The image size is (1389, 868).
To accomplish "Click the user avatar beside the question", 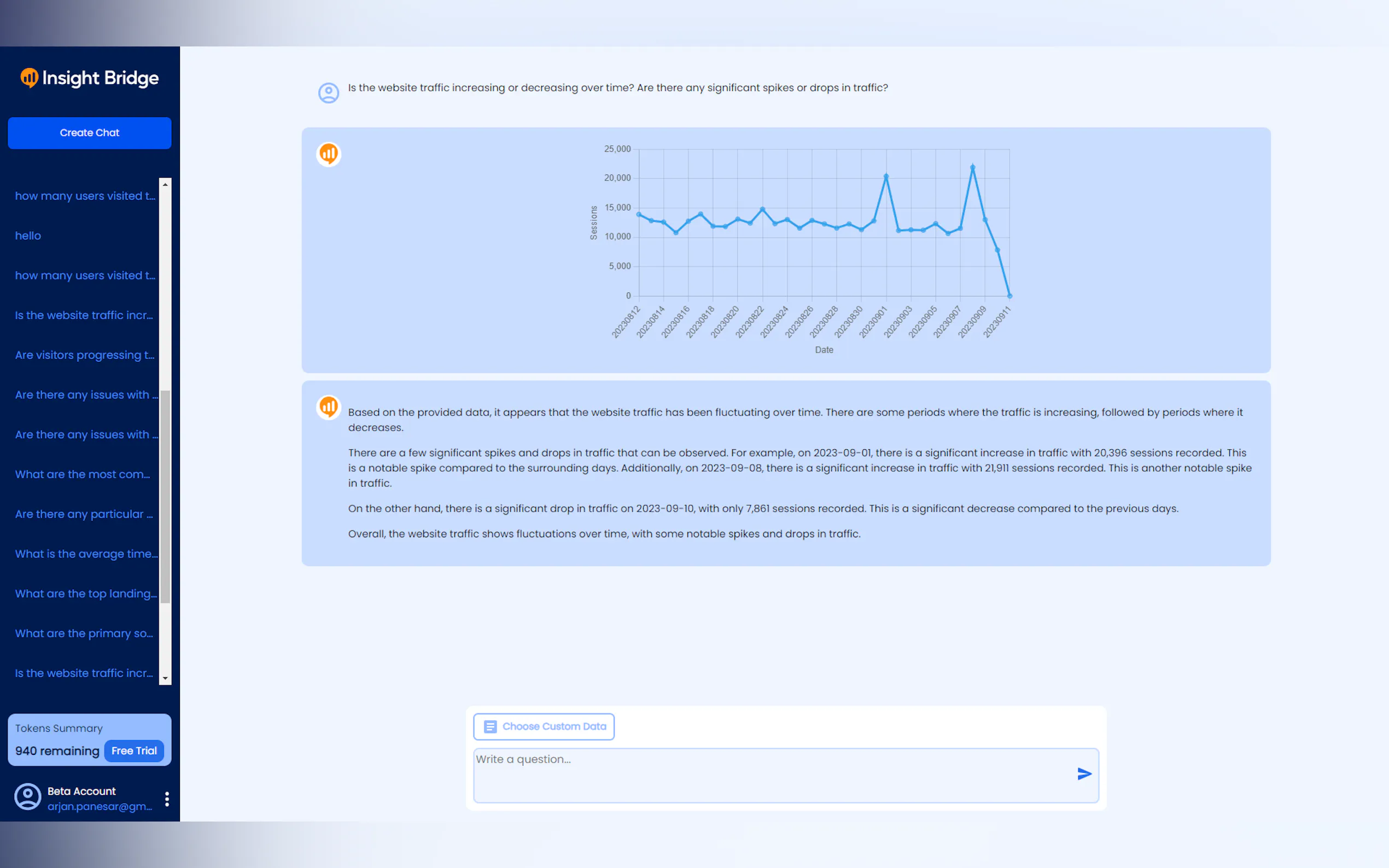I will coord(329,92).
